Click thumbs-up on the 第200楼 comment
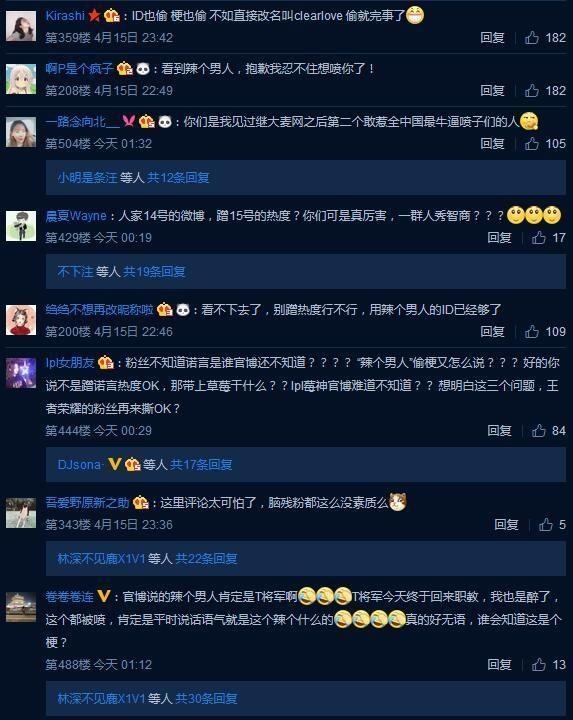Screen dimensions: 573x720 [x=532, y=331]
